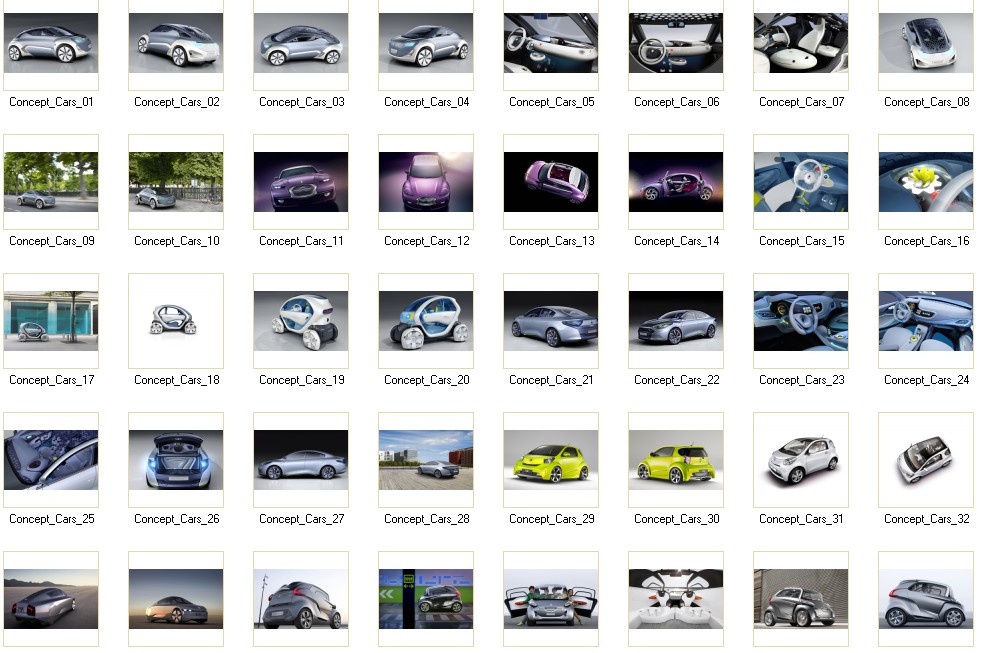Select the Concept_Cars_05 interior thumbnail
This screenshot has width=982, height=653.
(551, 43)
